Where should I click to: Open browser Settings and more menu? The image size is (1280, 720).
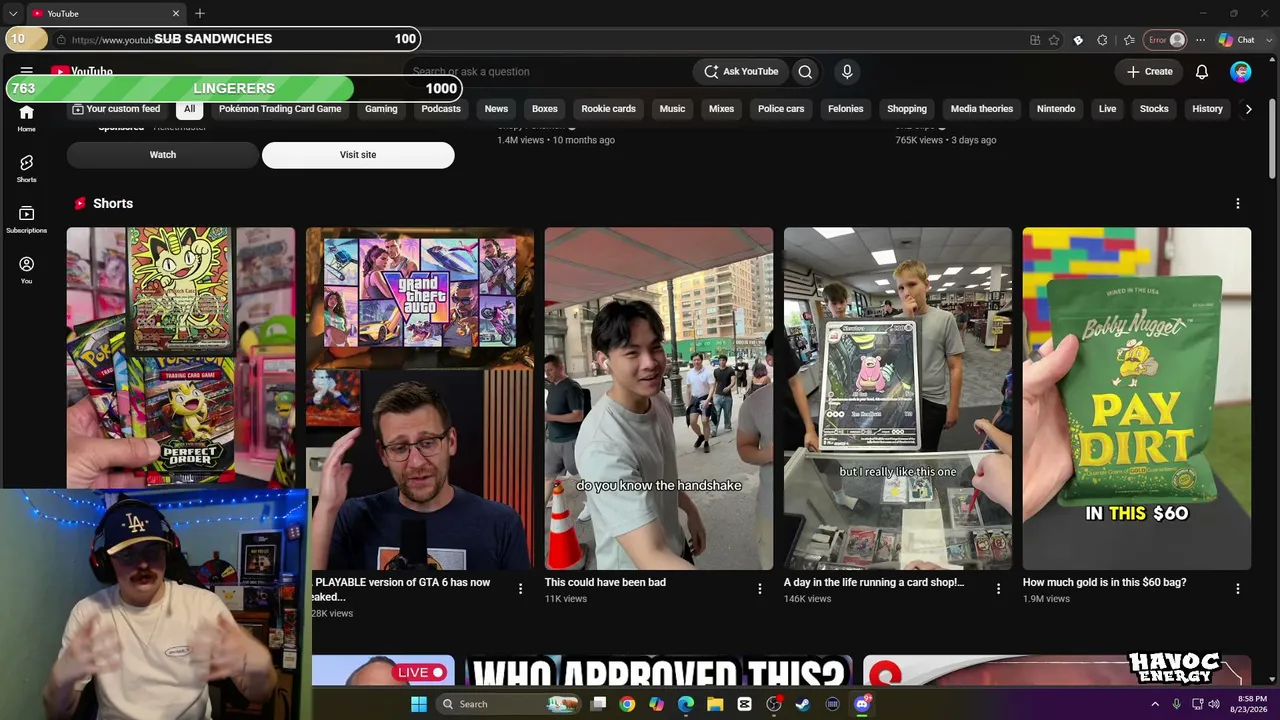click(x=1200, y=40)
